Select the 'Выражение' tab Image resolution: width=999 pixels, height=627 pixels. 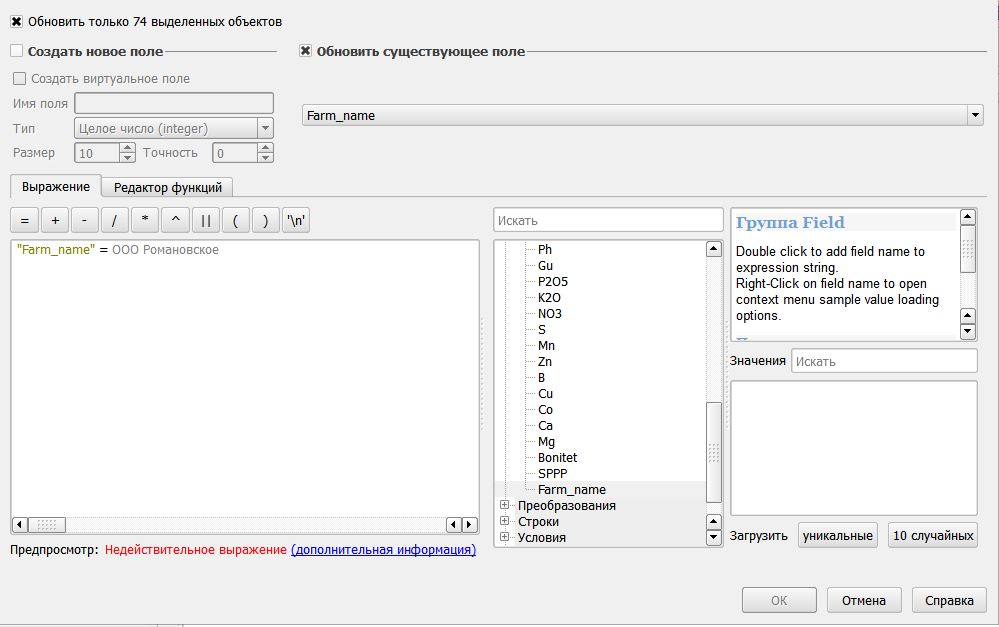(56, 186)
